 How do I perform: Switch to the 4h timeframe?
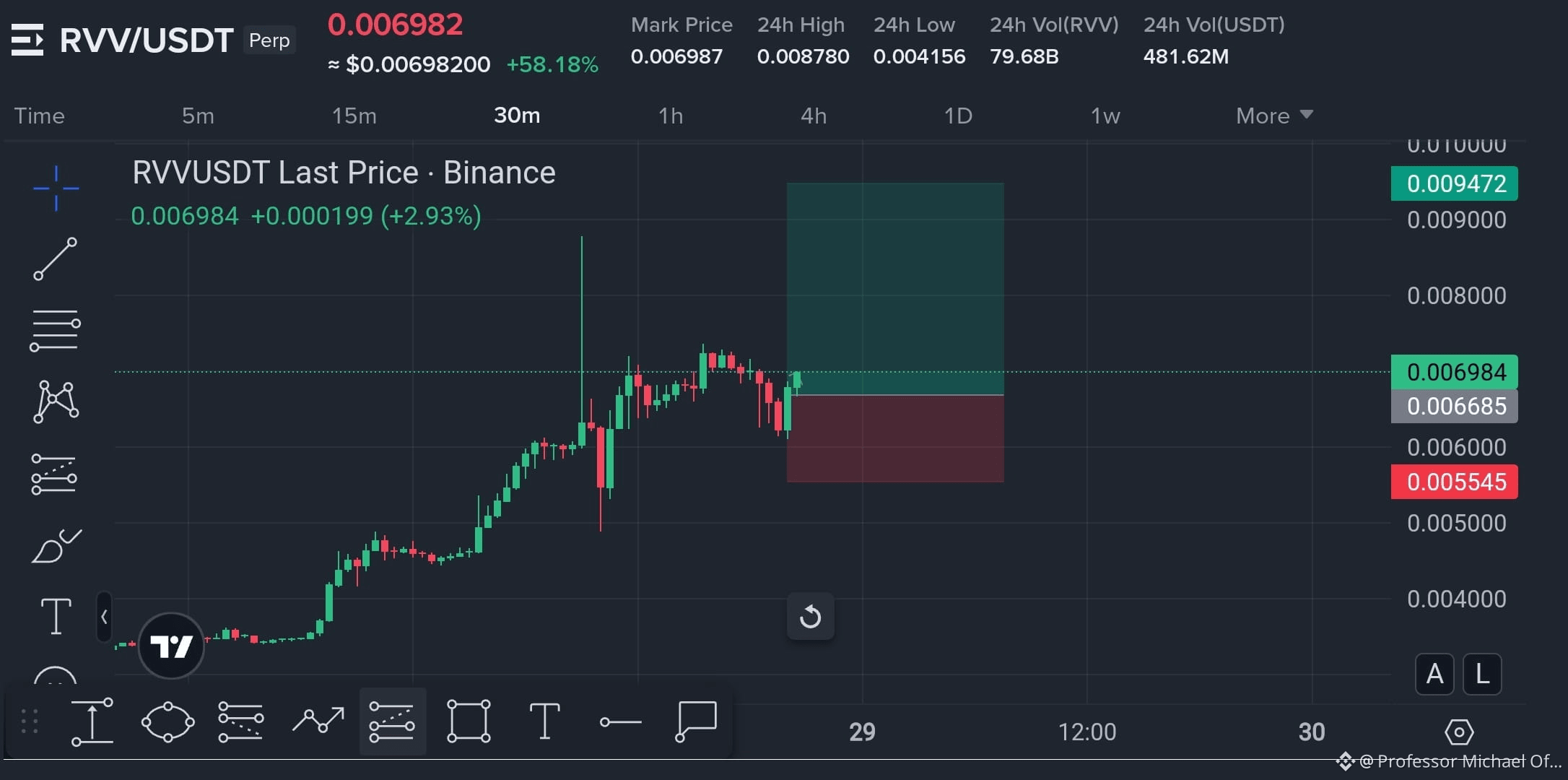(x=814, y=116)
